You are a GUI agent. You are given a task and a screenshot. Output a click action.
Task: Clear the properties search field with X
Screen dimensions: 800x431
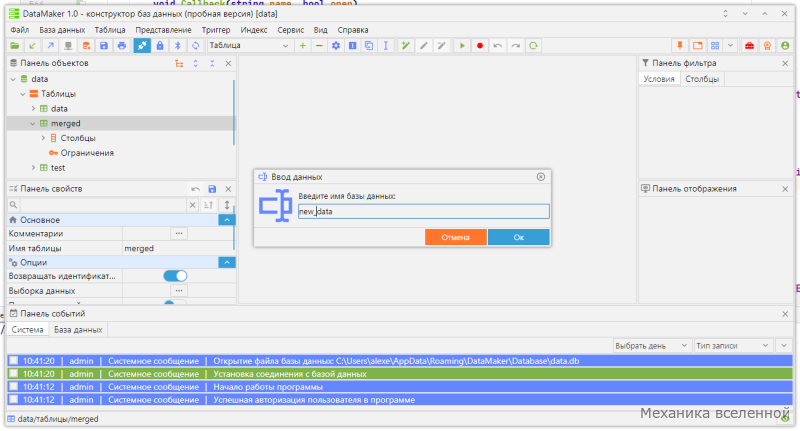point(192,205)
